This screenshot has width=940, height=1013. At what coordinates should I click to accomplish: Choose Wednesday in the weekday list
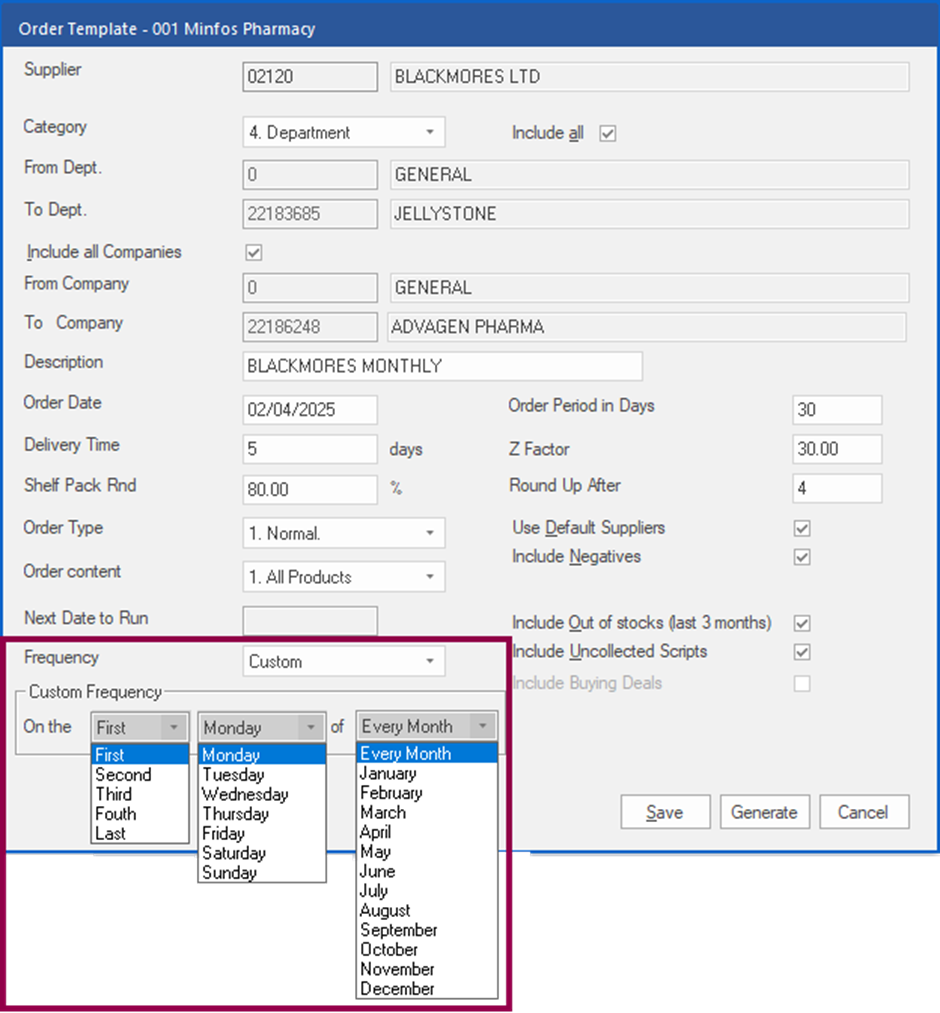click(262, 794)
